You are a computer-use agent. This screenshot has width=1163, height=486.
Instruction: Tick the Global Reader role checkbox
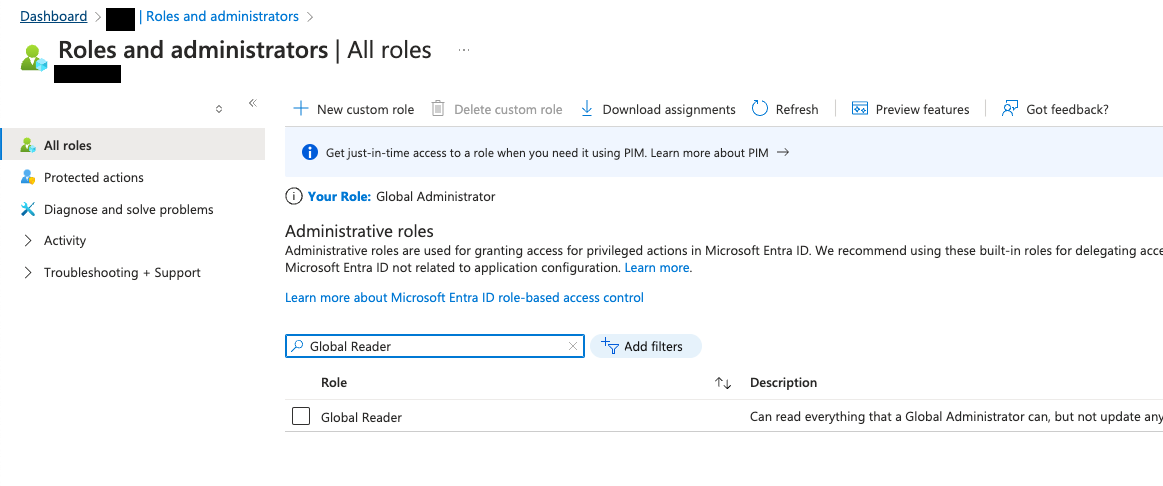tap(300, 416)
